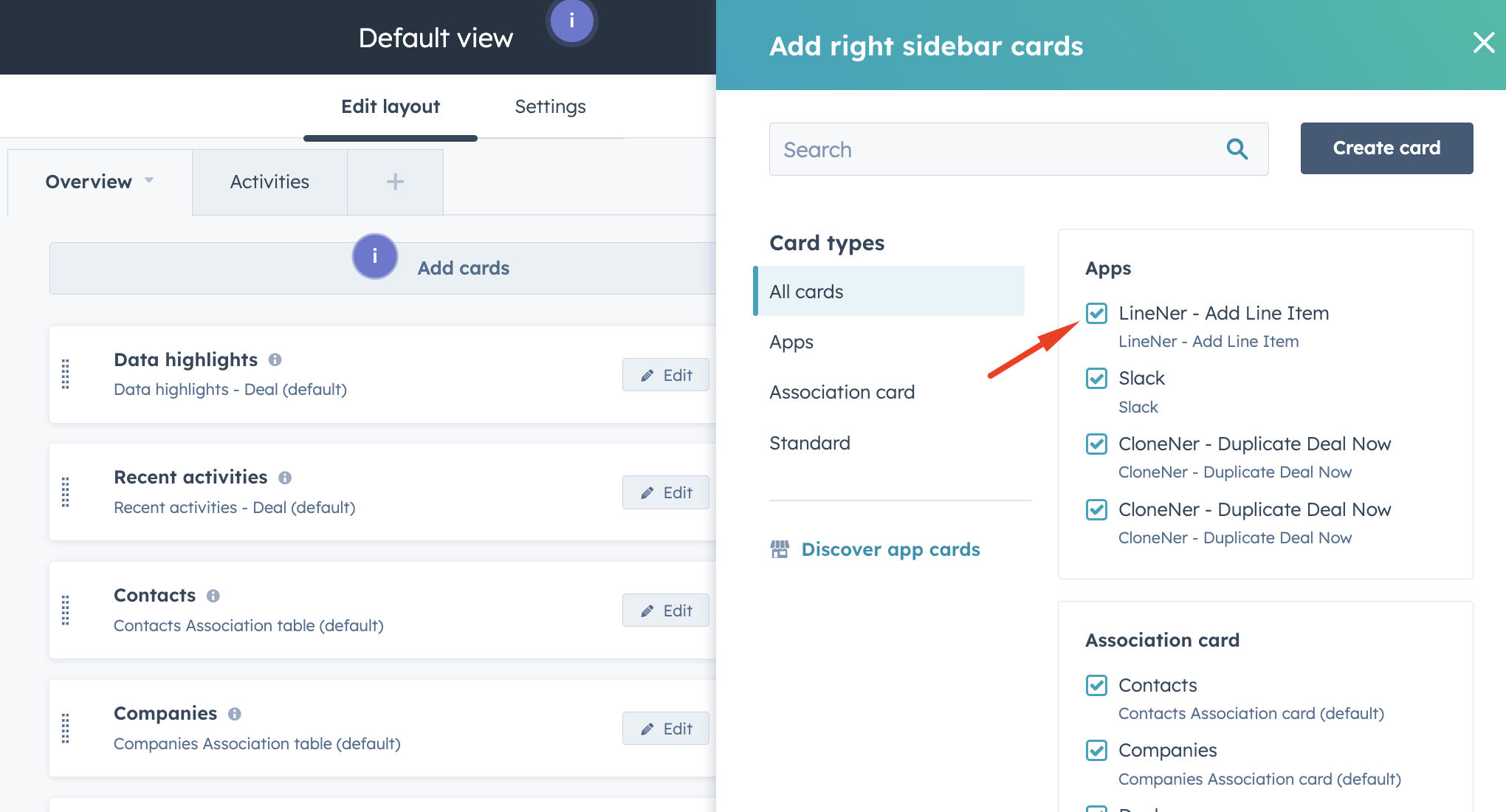Image resolution: width=1506 pixels, height=812 pixels.
Task: Click the Companies card drag handle
Action: (x=66, y=729)
